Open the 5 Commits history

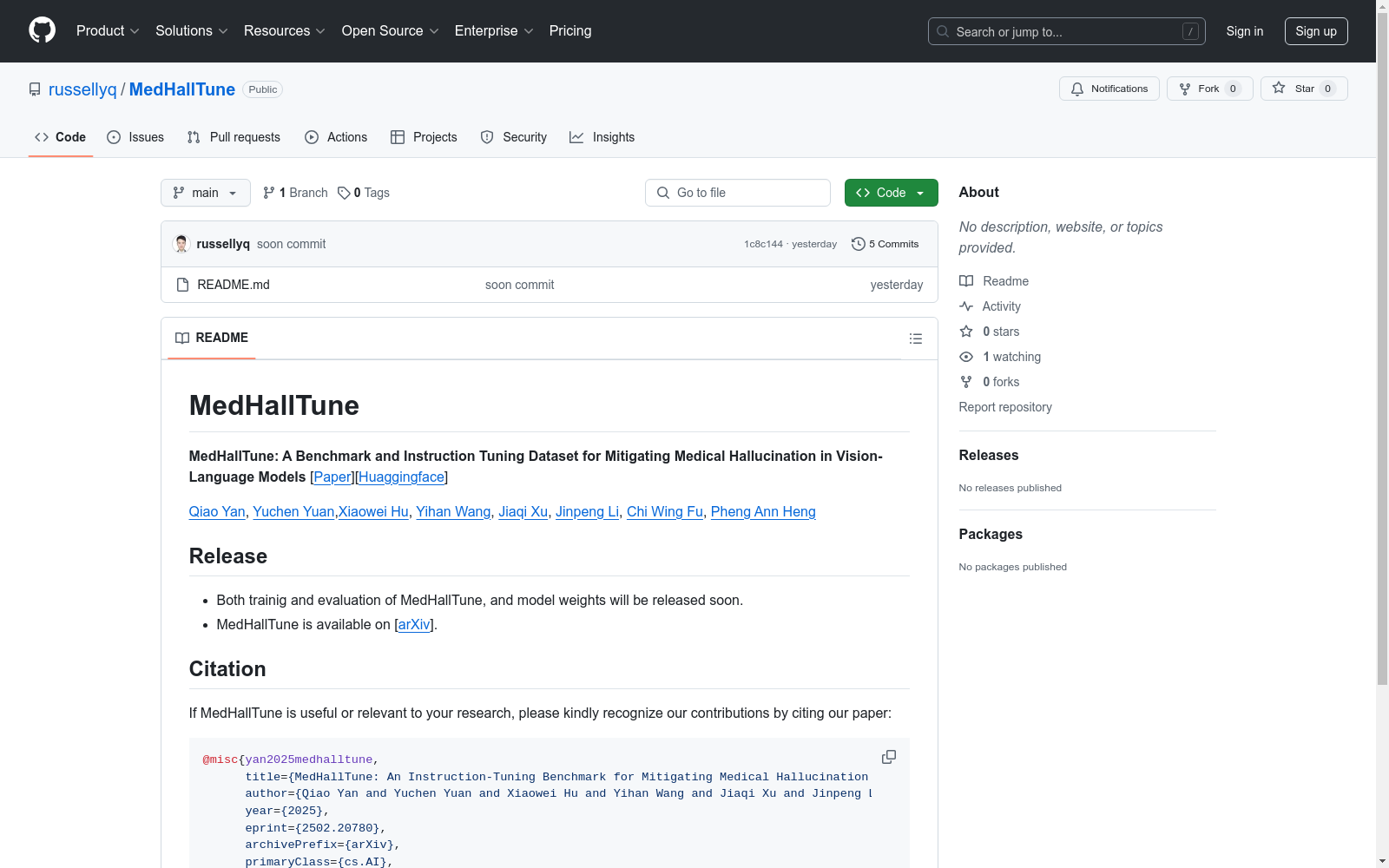click(885, 244)
